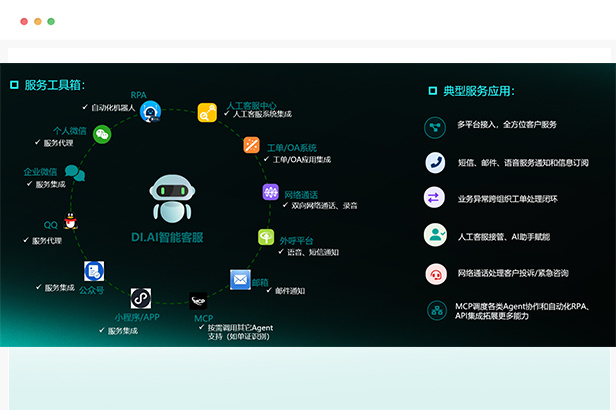Click the red headset icon
The width and height of the screenshot is (616, 410).
click(435, 272)
